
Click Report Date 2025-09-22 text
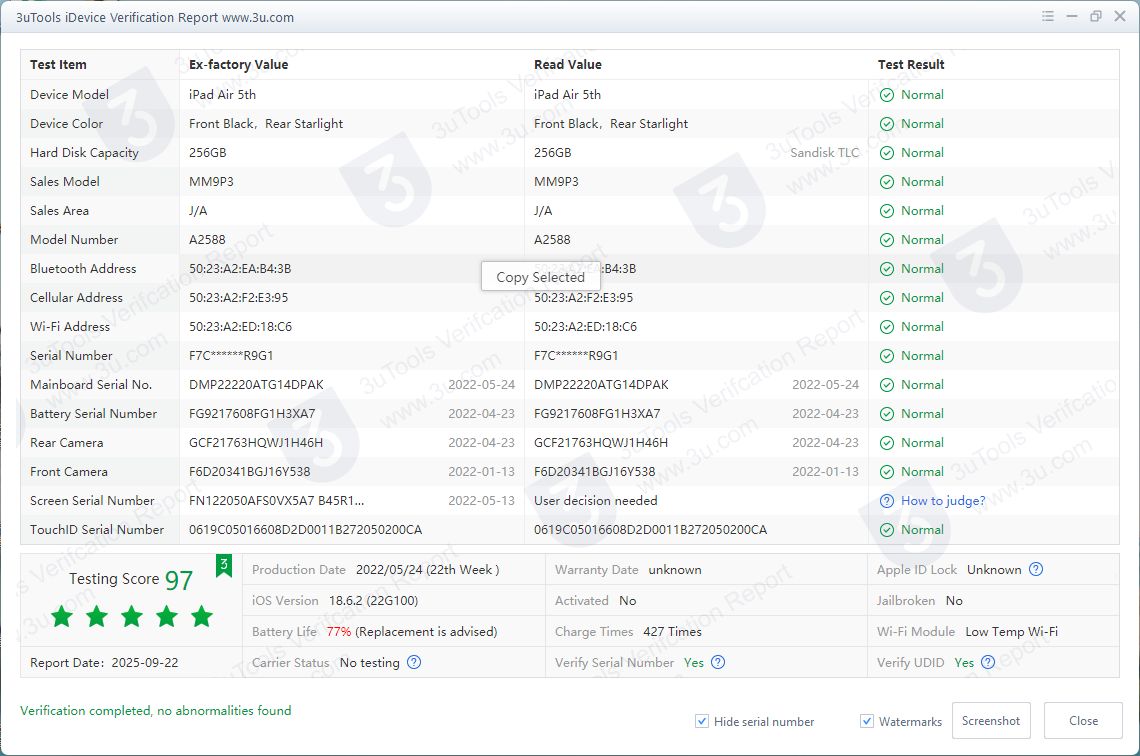tap(104, 663)
